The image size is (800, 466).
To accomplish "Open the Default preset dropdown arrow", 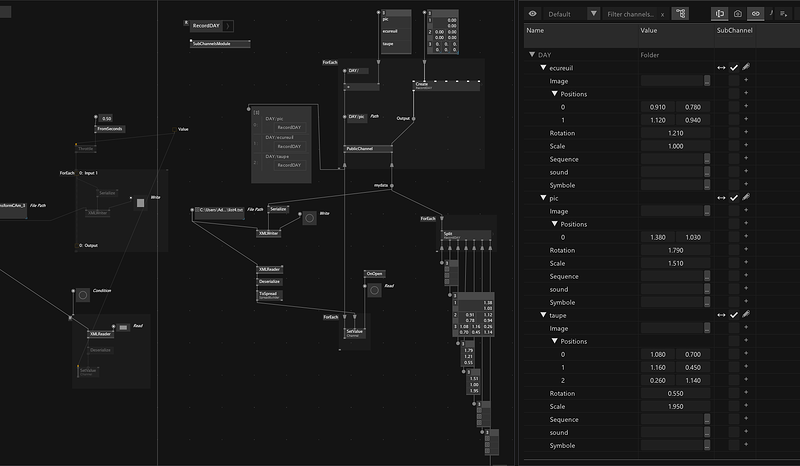I will coord(594,14).
